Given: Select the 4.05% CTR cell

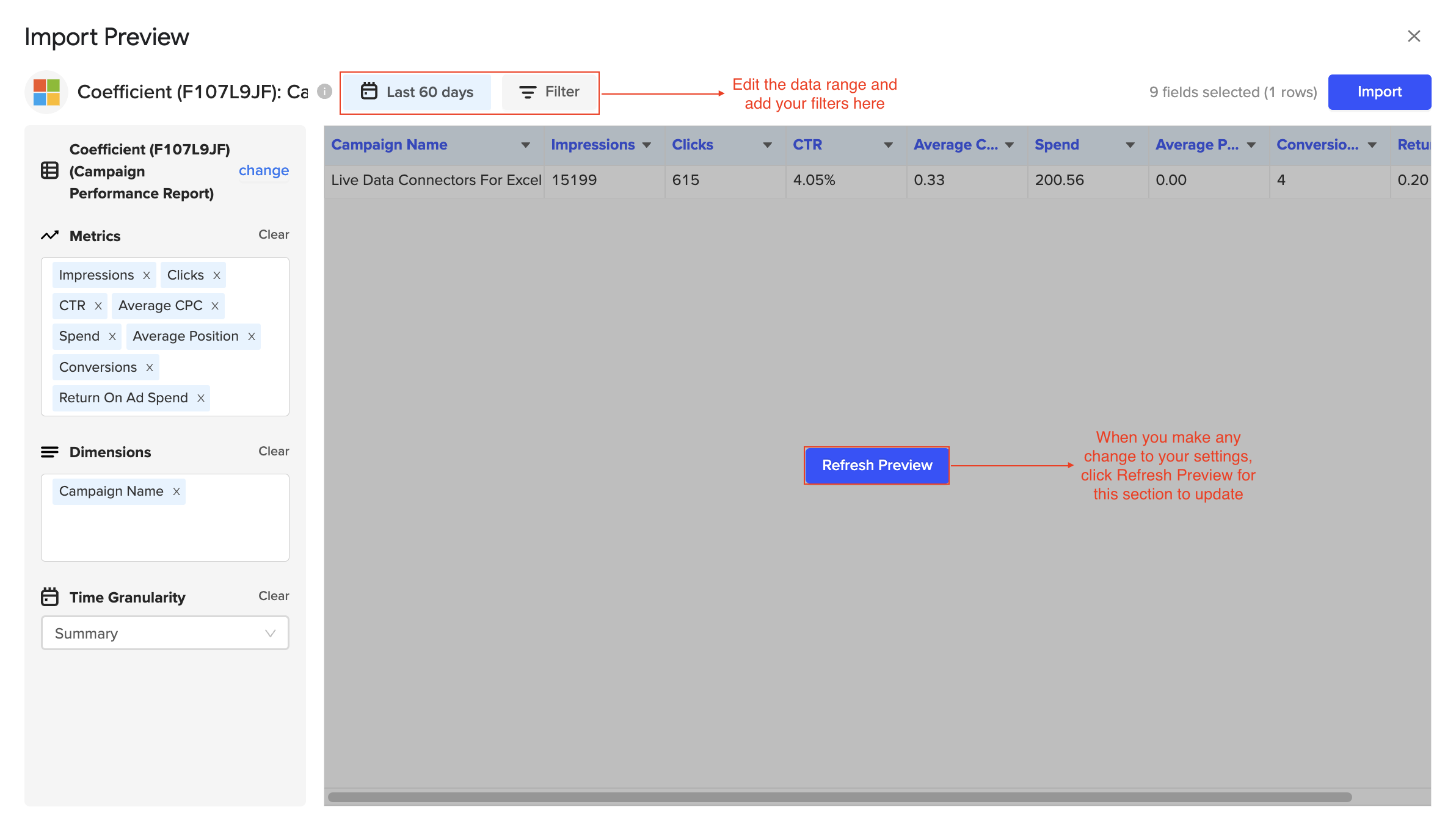Looking at the screenshot, I should tap(846, 181).
